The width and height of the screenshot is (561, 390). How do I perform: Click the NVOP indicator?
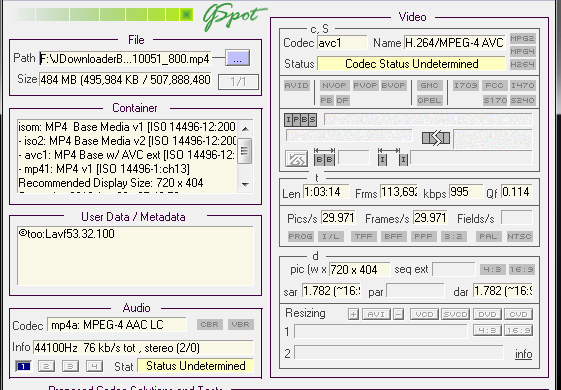click(x=334, y=86)
